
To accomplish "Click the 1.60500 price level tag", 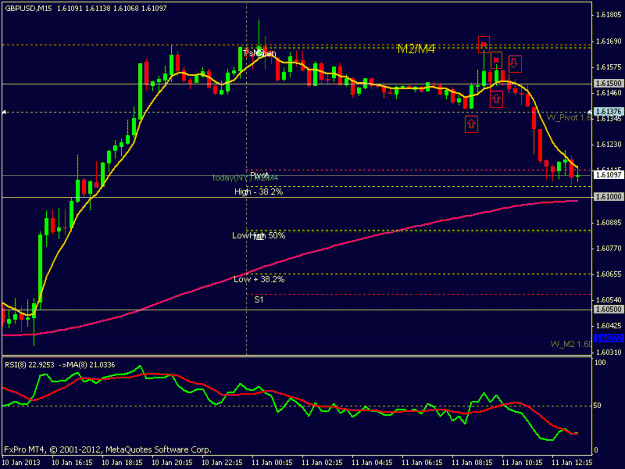I will coord(609,309).
